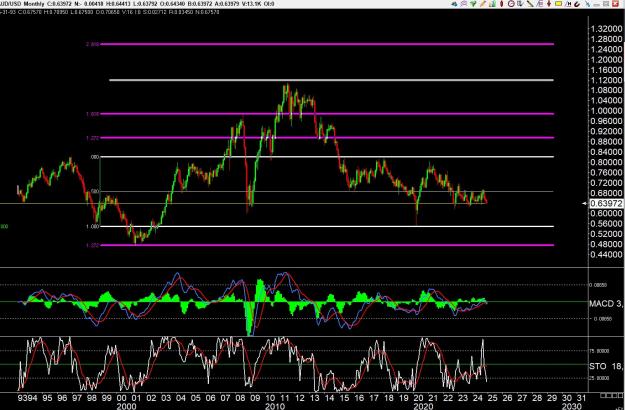Click the 25.0000 stochastic level label
Image resolution: width=625 pixels, height=410 pixels.
599,378
